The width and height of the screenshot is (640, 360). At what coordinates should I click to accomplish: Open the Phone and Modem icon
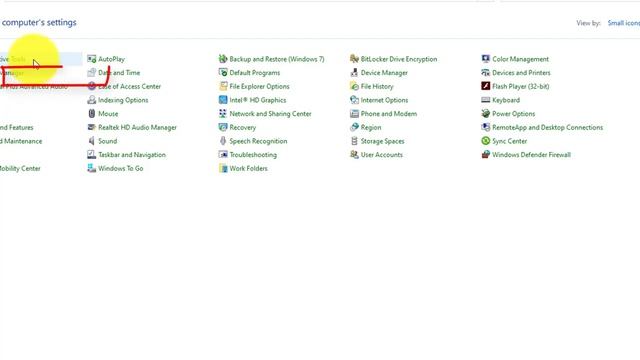tap(354, 113)
